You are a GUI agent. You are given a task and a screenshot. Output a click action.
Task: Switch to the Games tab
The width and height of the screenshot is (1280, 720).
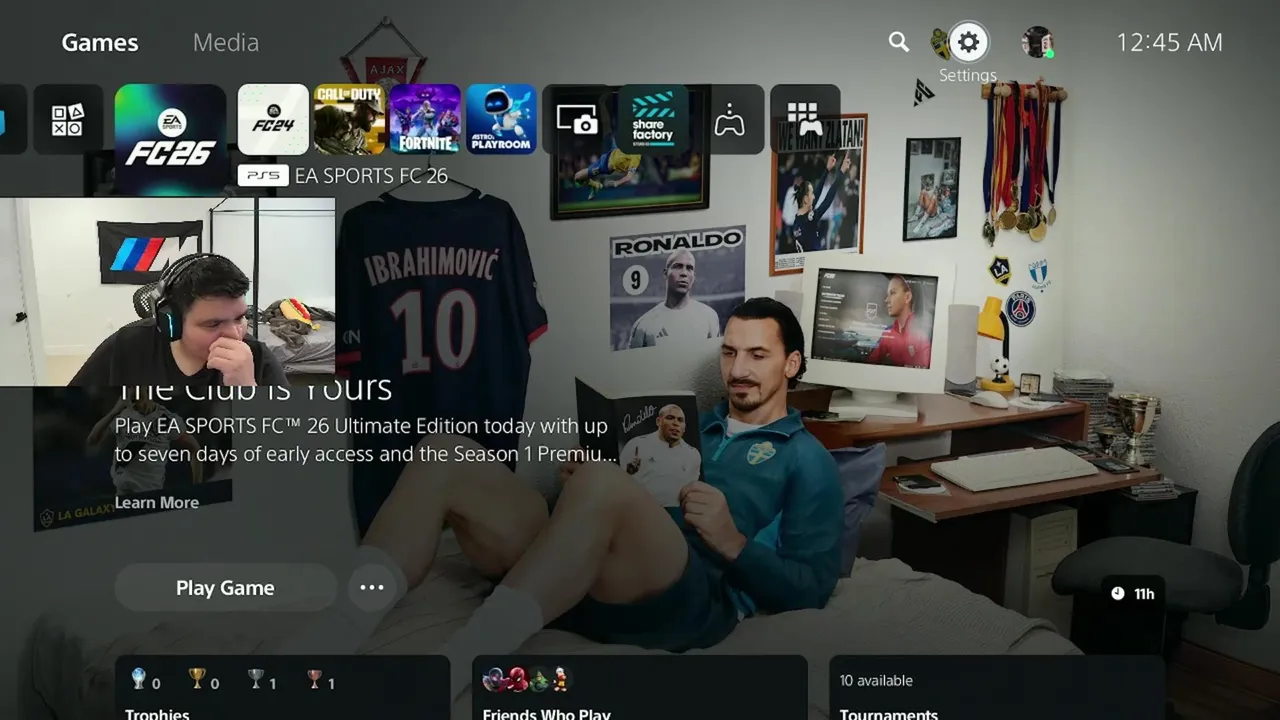click(x=100, y=42)
